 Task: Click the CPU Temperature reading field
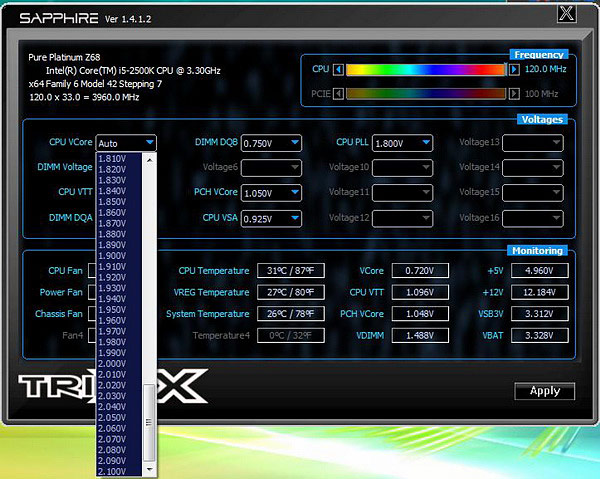pyautogui.click(x=291, y=270)
